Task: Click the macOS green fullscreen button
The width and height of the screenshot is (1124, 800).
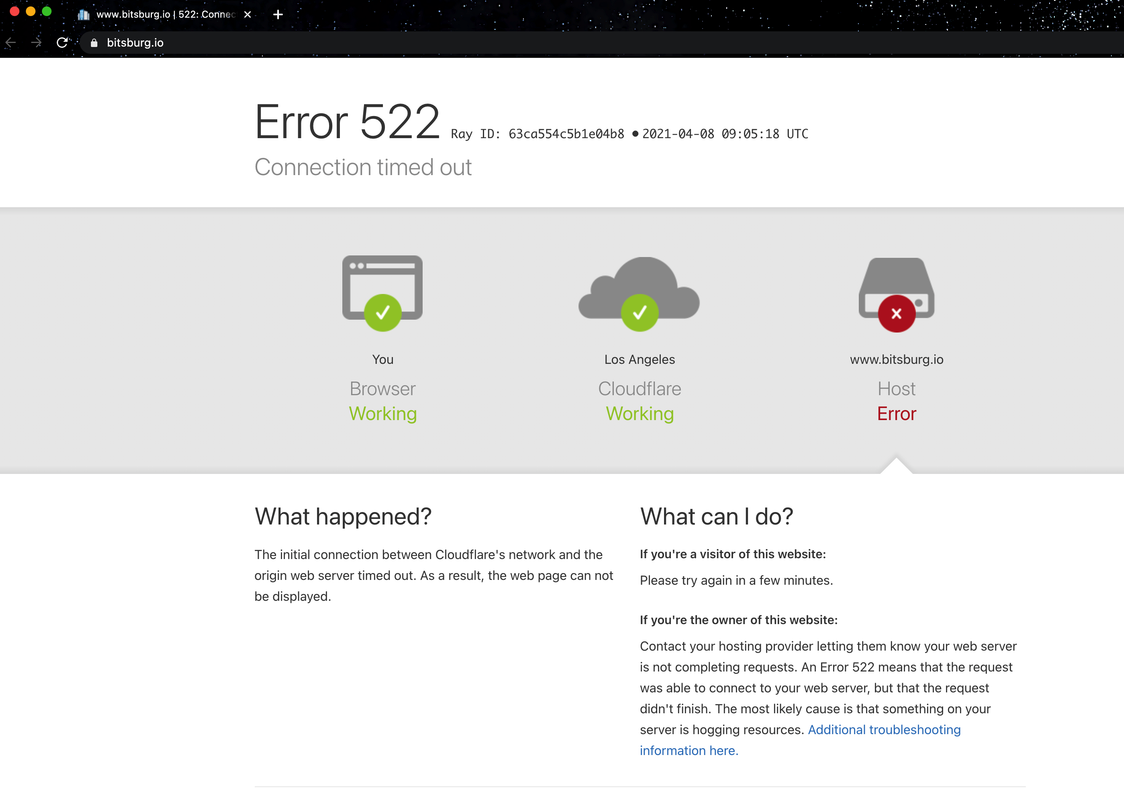Action: [x=47, y=11]
